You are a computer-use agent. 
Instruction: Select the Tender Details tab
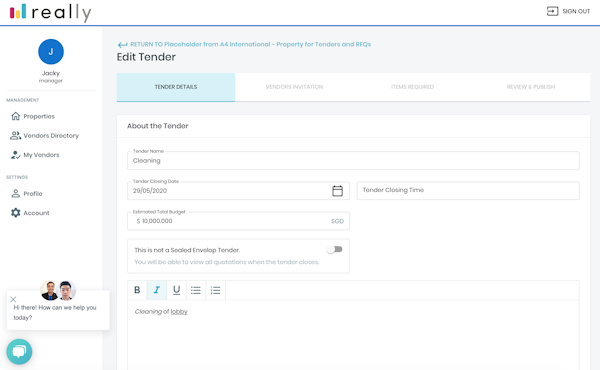point(176,87)
